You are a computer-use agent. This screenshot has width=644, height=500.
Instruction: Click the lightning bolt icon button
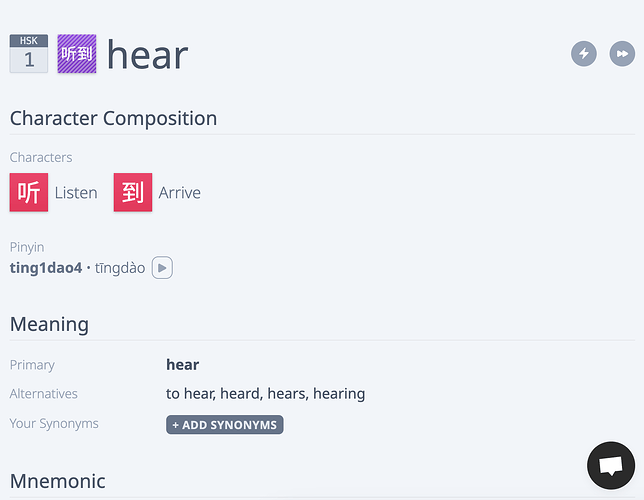584,53
